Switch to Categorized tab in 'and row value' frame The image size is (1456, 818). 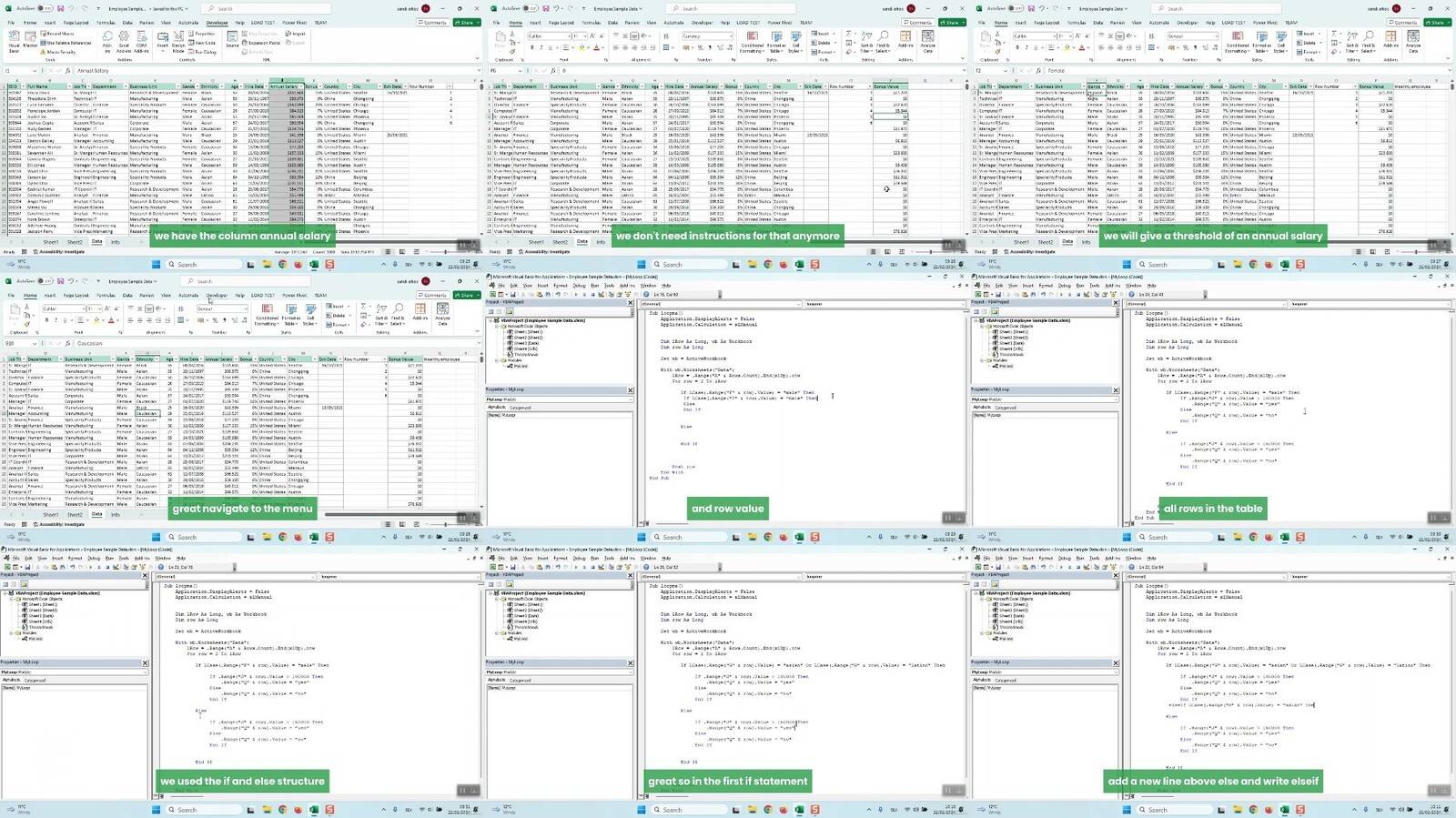521,408
